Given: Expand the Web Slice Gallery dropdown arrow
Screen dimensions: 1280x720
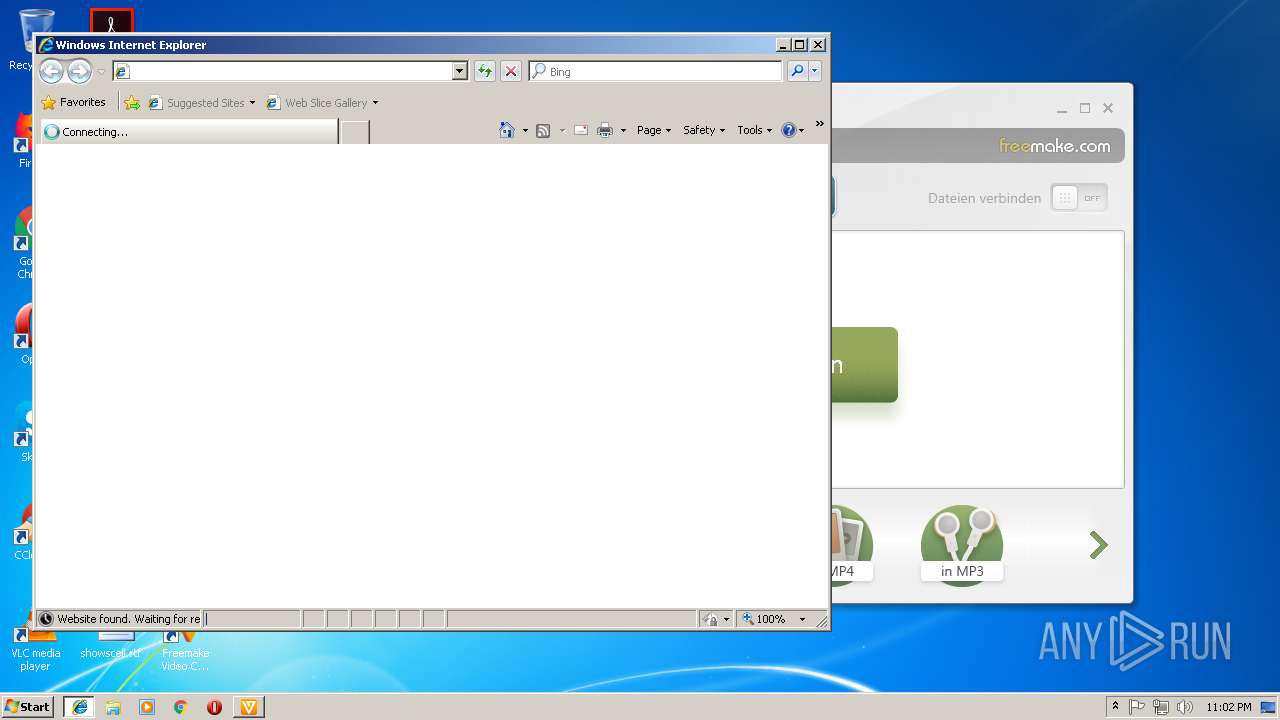Looking at the screenshot, I should tap(375, 103).
